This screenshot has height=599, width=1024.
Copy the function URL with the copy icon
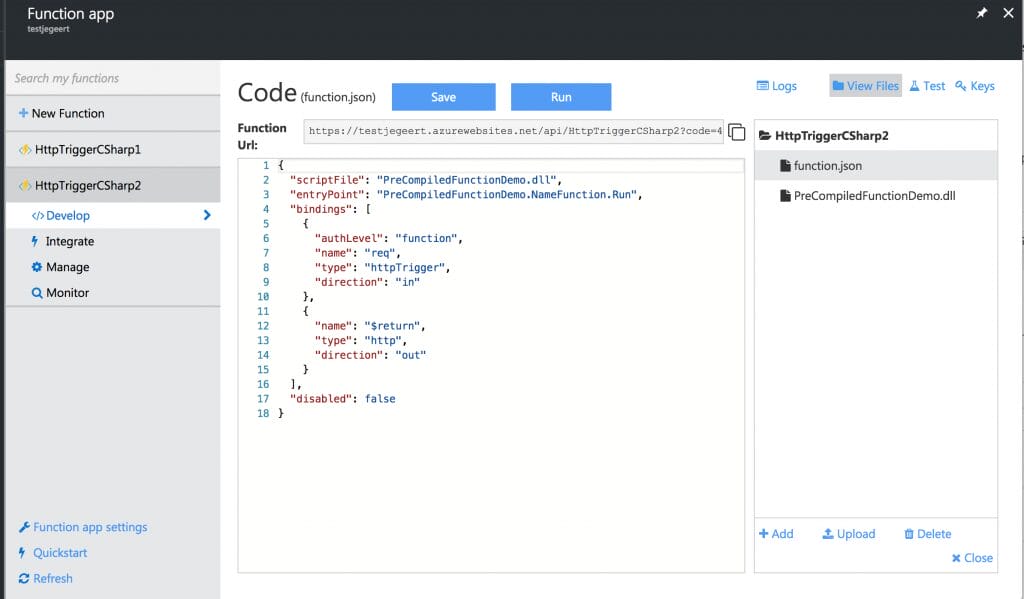736,132
